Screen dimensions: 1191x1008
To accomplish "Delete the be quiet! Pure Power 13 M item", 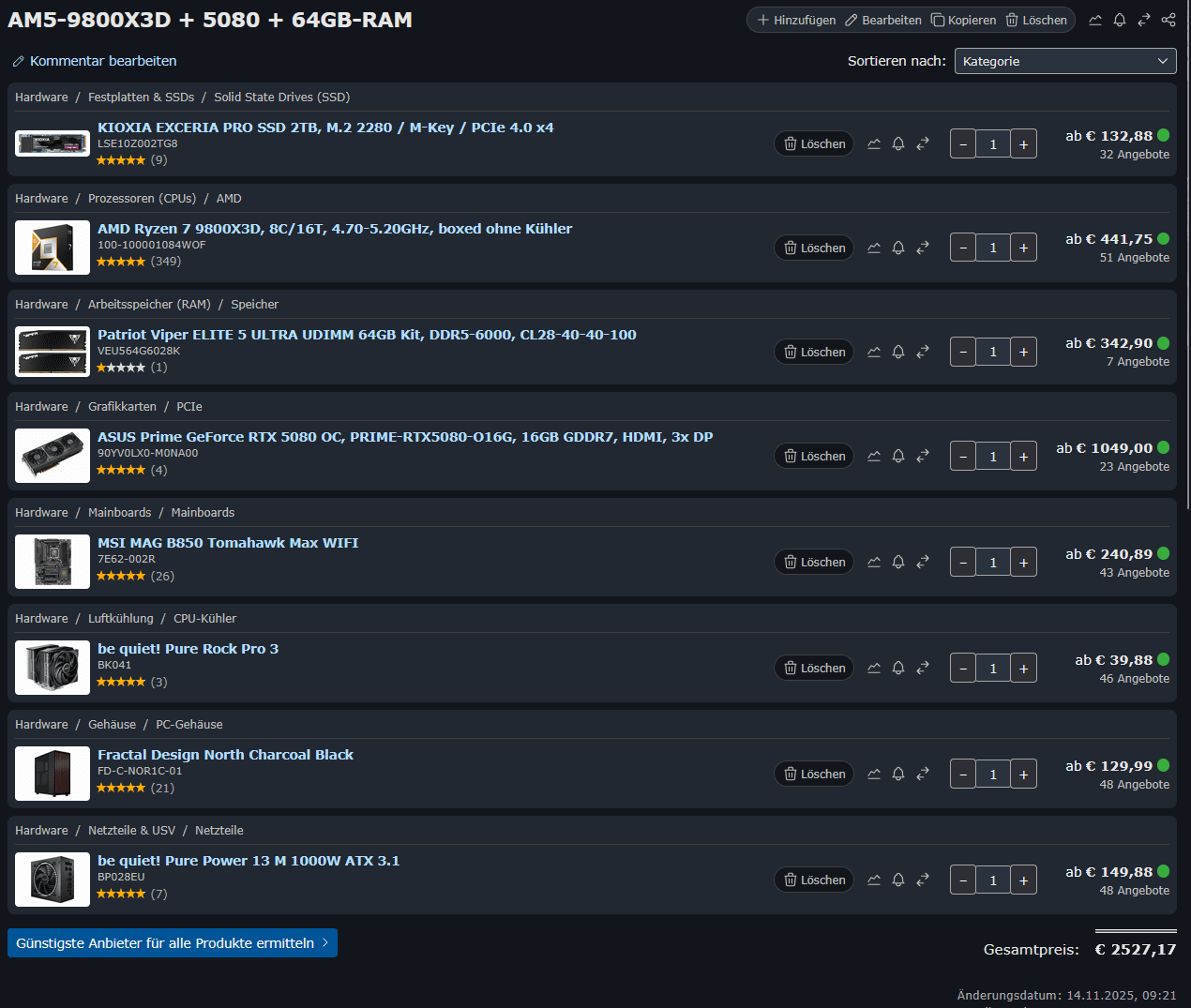I will coord(814,880).
